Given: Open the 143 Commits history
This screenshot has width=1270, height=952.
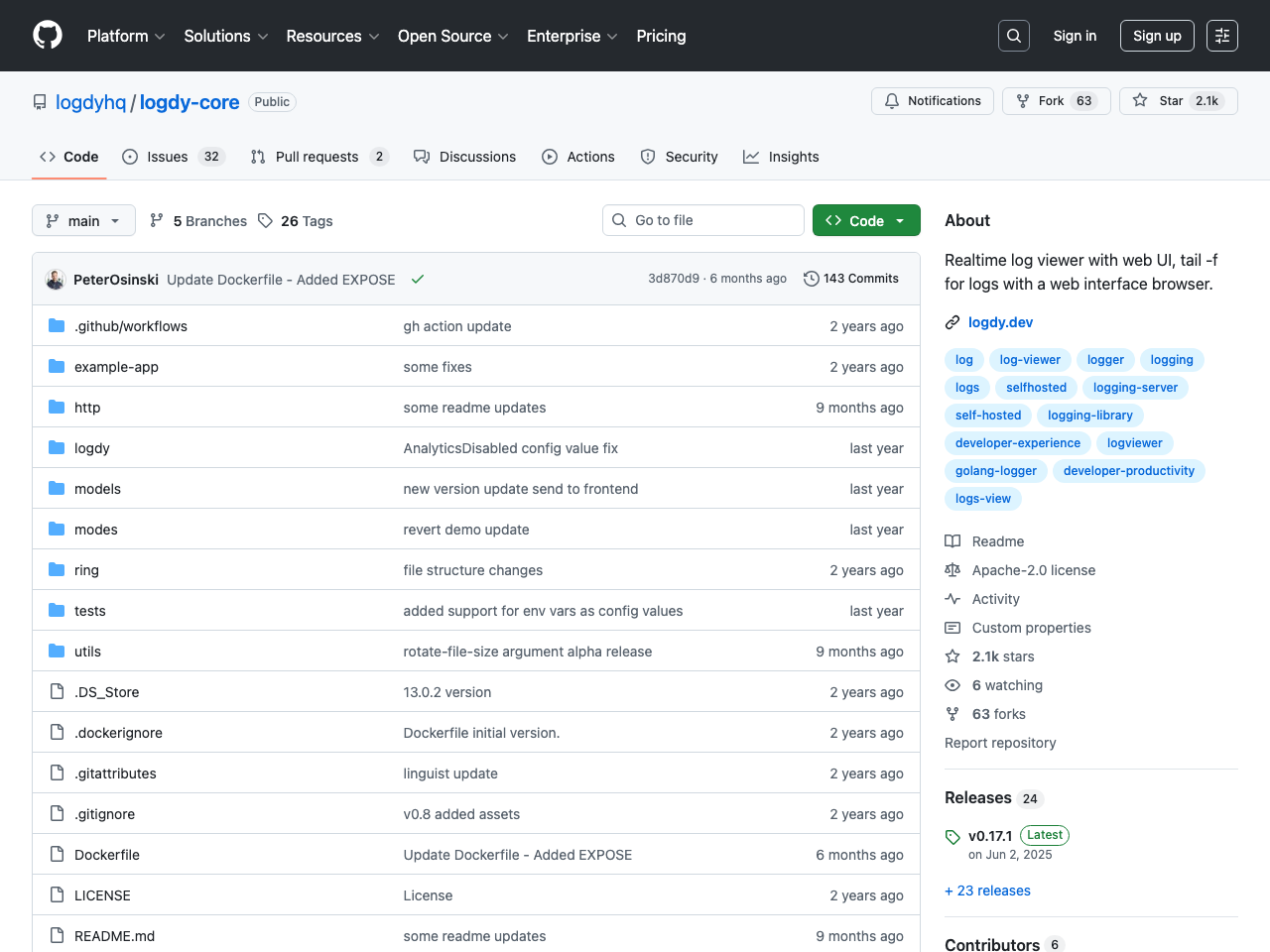Looking at the screenshot, I should 851,279.
